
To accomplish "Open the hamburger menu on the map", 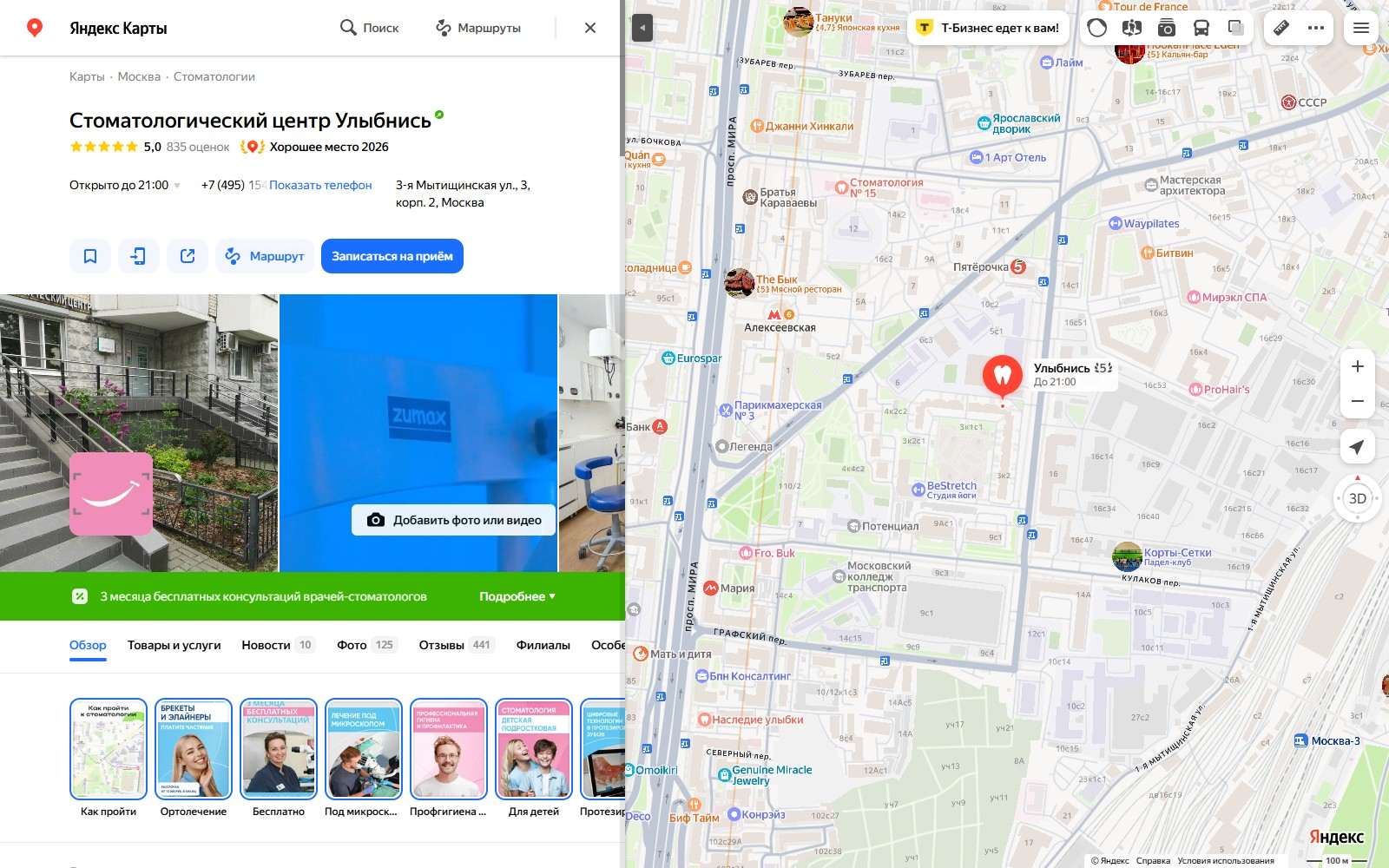I will [x=1361, y=28].
